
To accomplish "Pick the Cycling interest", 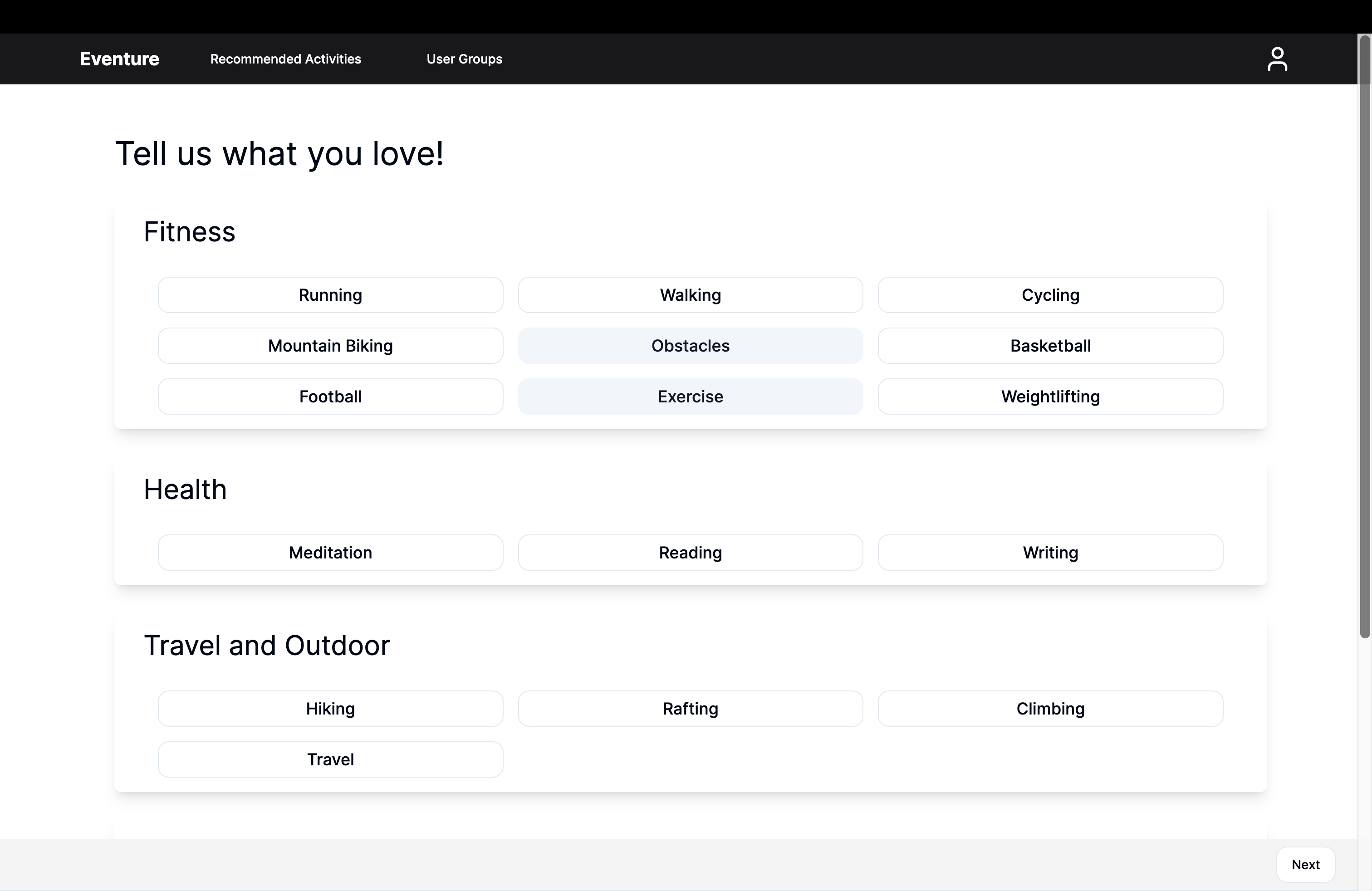I will tap(1050, 295).
